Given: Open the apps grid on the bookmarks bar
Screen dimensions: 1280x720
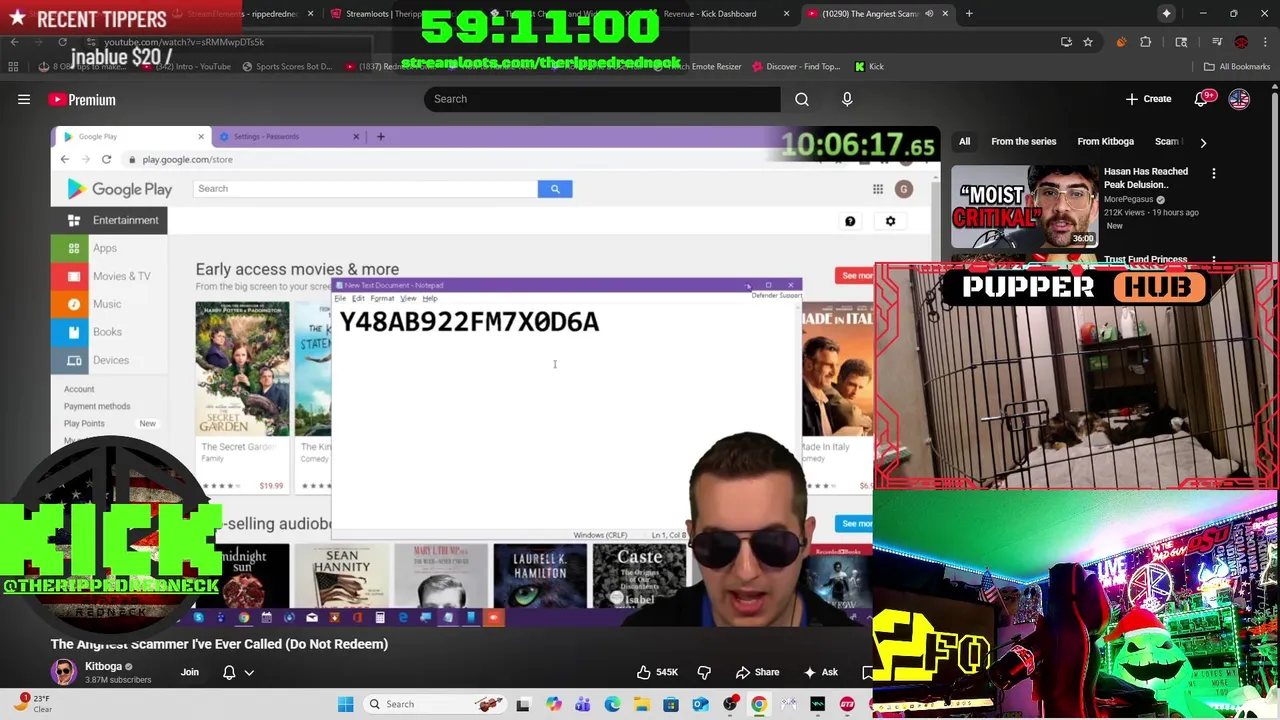Looking at the screenshot, I should (x=13, y=67).
